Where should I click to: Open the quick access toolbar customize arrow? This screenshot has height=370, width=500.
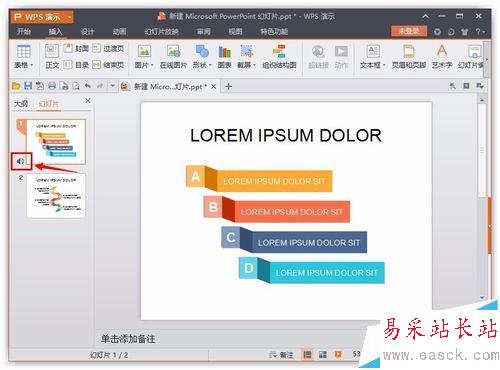(112, 86)
